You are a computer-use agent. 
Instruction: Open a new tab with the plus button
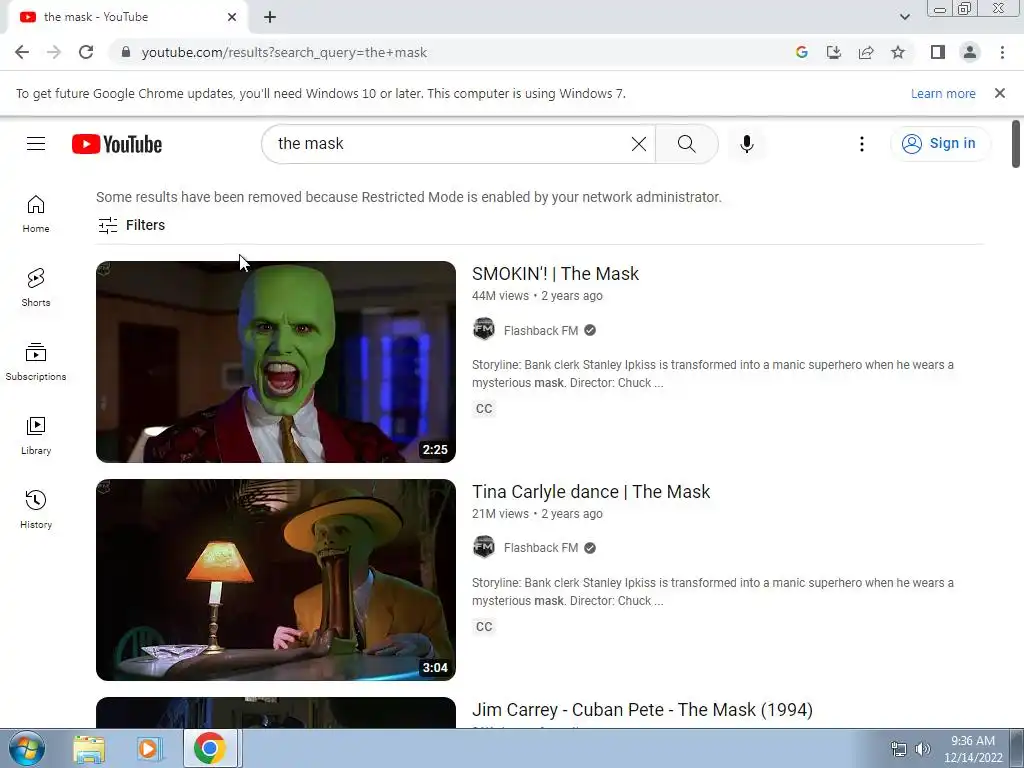[270, 17]
